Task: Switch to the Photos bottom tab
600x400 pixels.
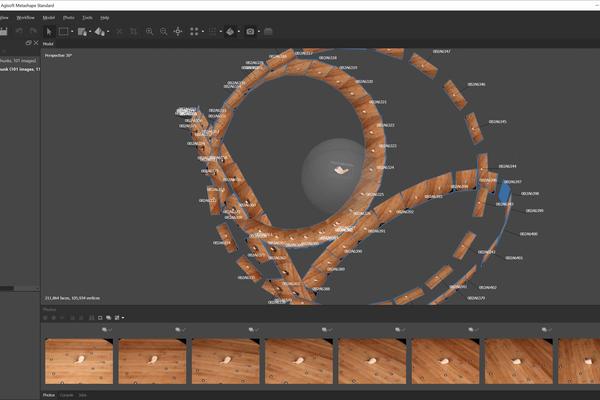Action: coord(49,395)
